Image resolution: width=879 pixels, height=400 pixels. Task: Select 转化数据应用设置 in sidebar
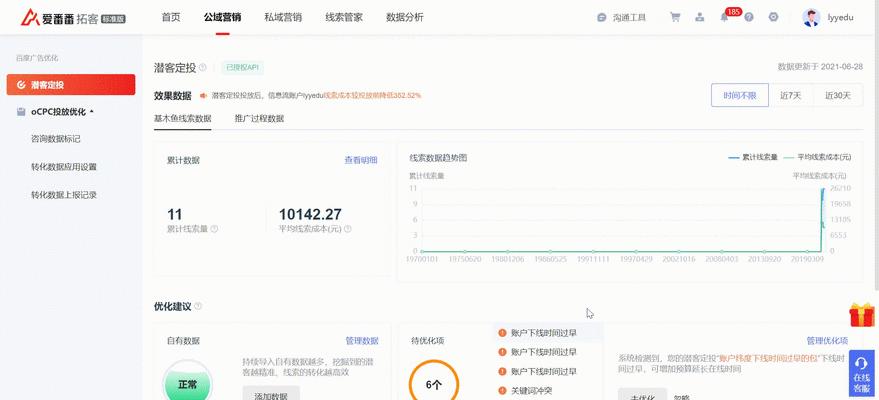point(64,167)
